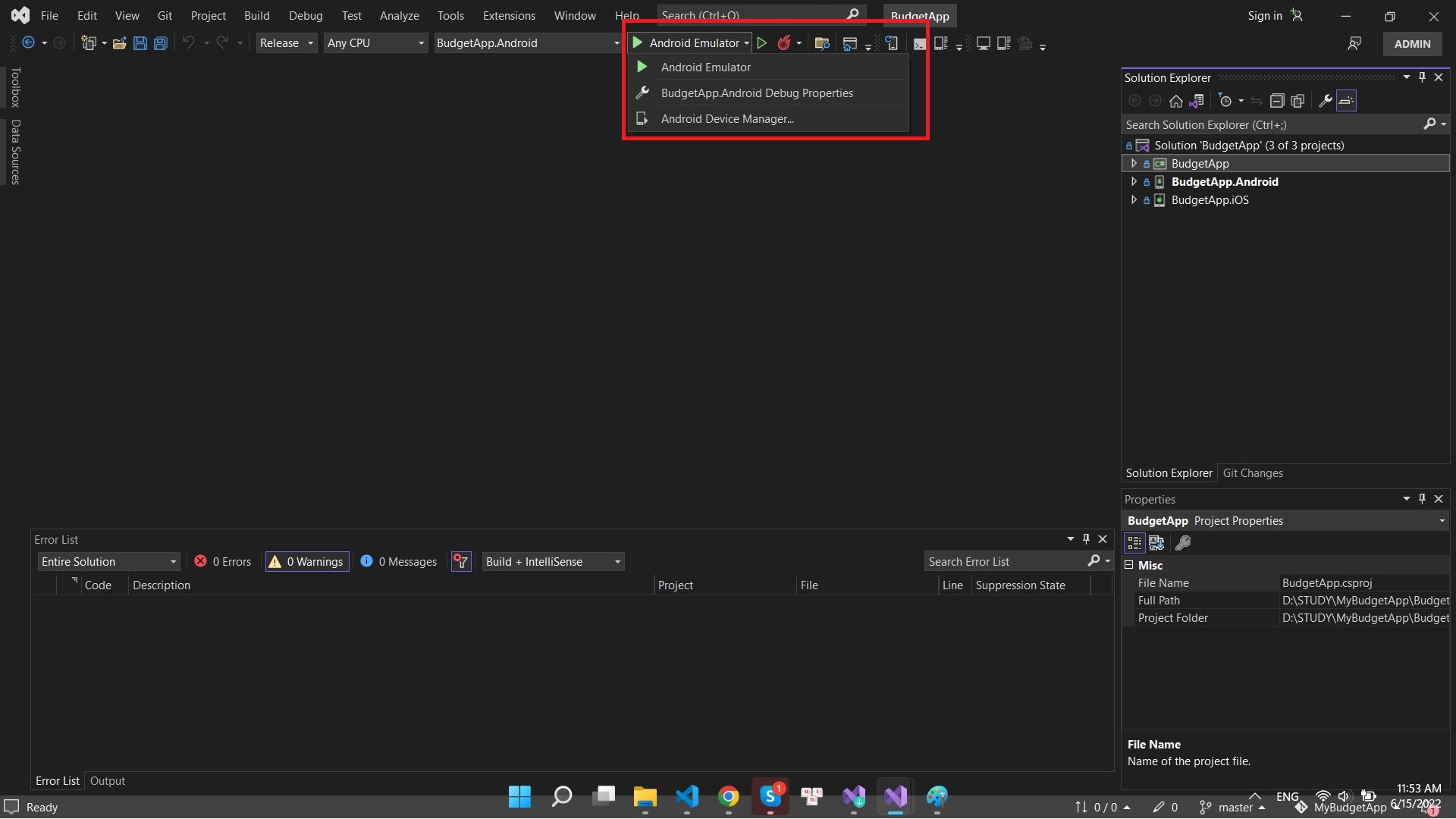Image resolution: width=1456 pixels, height=819 pixels.
Task: Click Start Without Debugging outline play icon
Action: 762,43
